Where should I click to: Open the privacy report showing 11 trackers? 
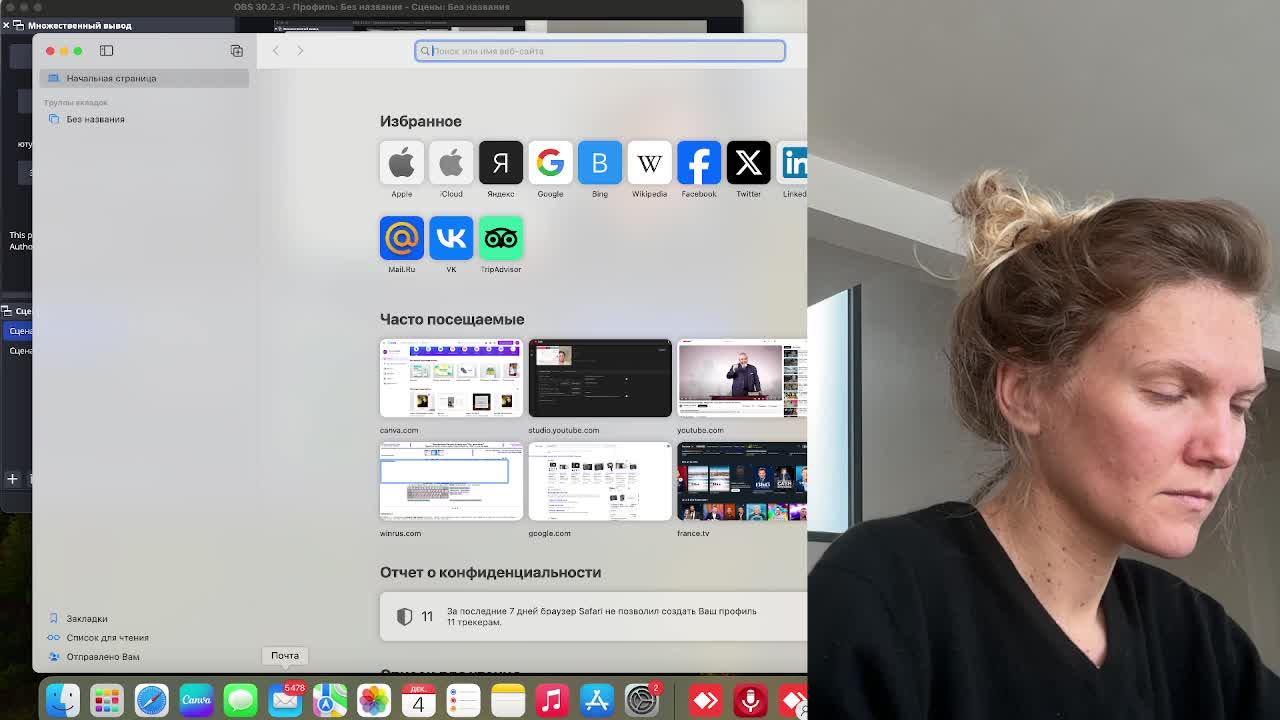coord(594,616)
